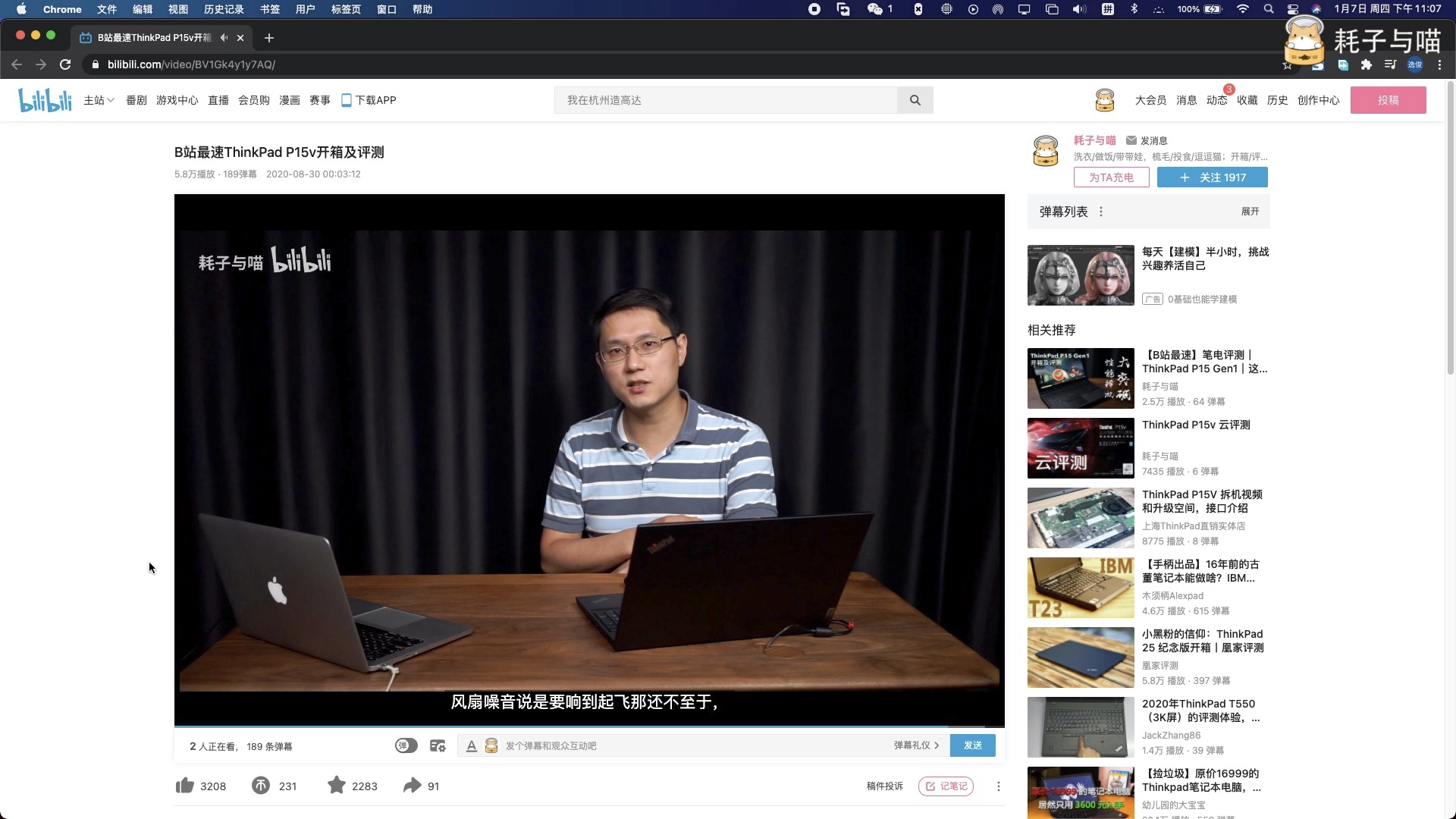Open macOS Spotlight search icon
Viewport: 1456px width, 819px height.
[1268, 9]
